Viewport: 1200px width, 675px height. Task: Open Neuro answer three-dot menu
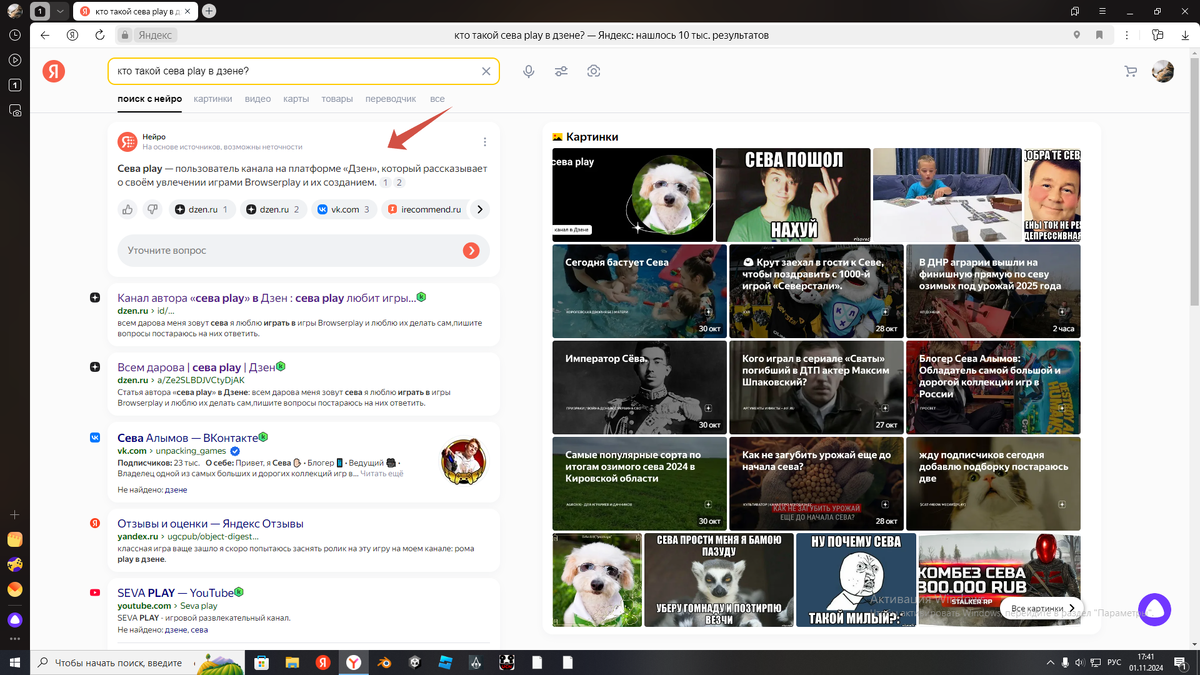485,142
